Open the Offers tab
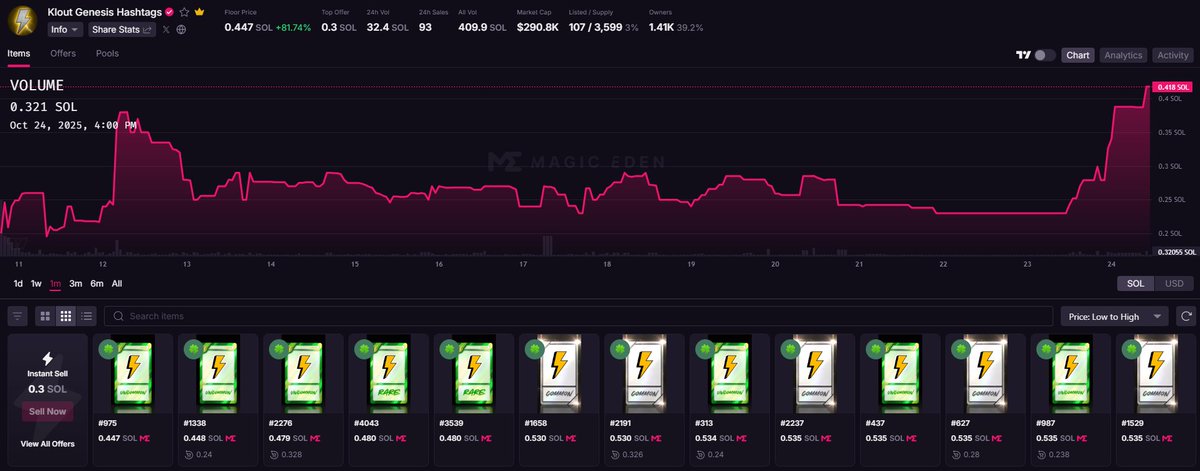 [x=63, y=53]
